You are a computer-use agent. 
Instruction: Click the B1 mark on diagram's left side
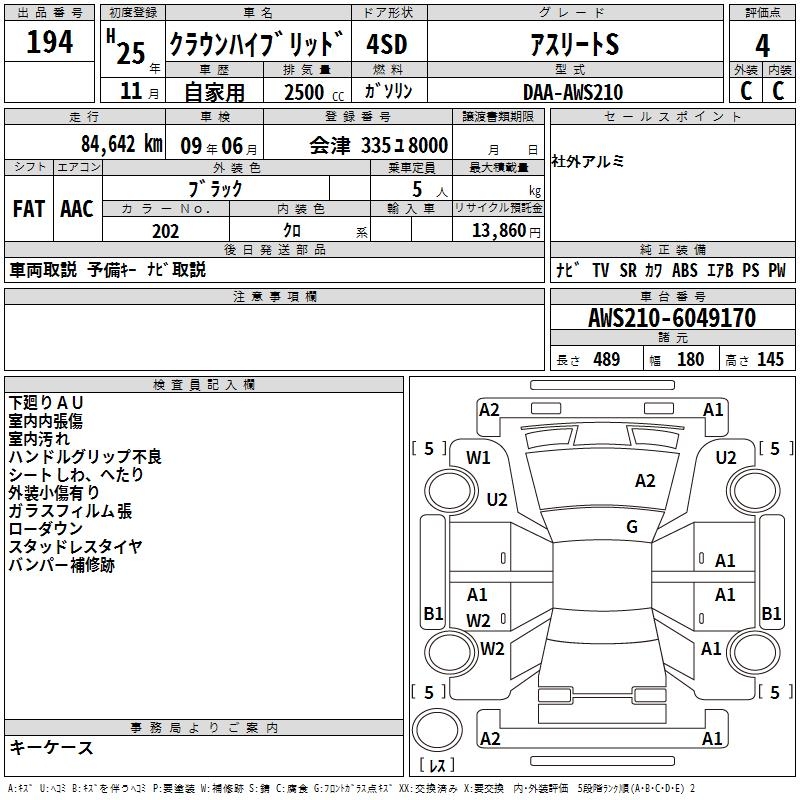tap(433, 614)
